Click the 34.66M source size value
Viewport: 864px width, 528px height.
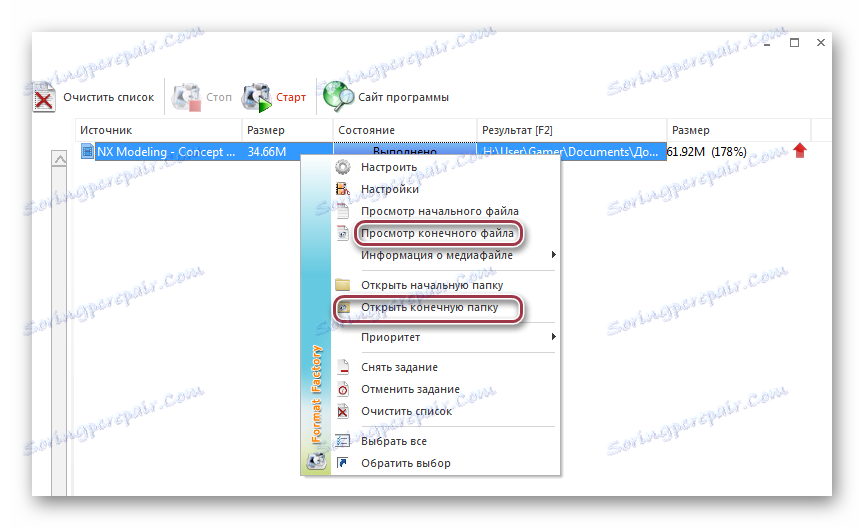coord(267,152)
